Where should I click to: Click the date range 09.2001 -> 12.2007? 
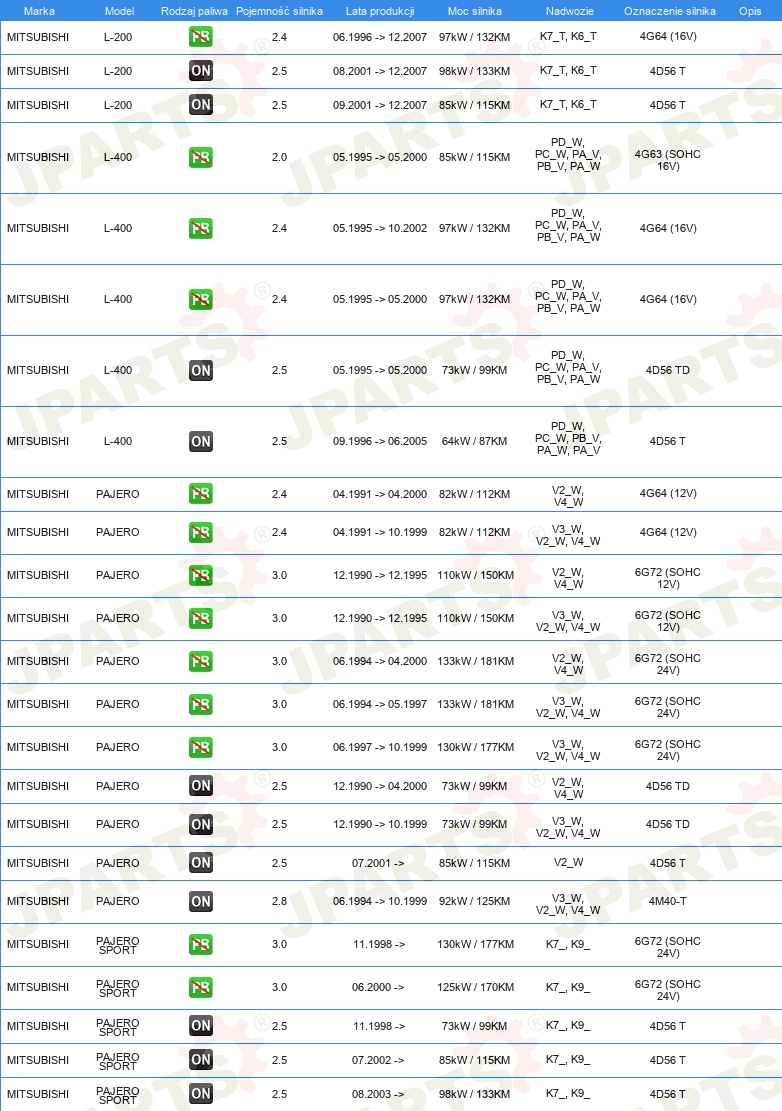point(380,105)
